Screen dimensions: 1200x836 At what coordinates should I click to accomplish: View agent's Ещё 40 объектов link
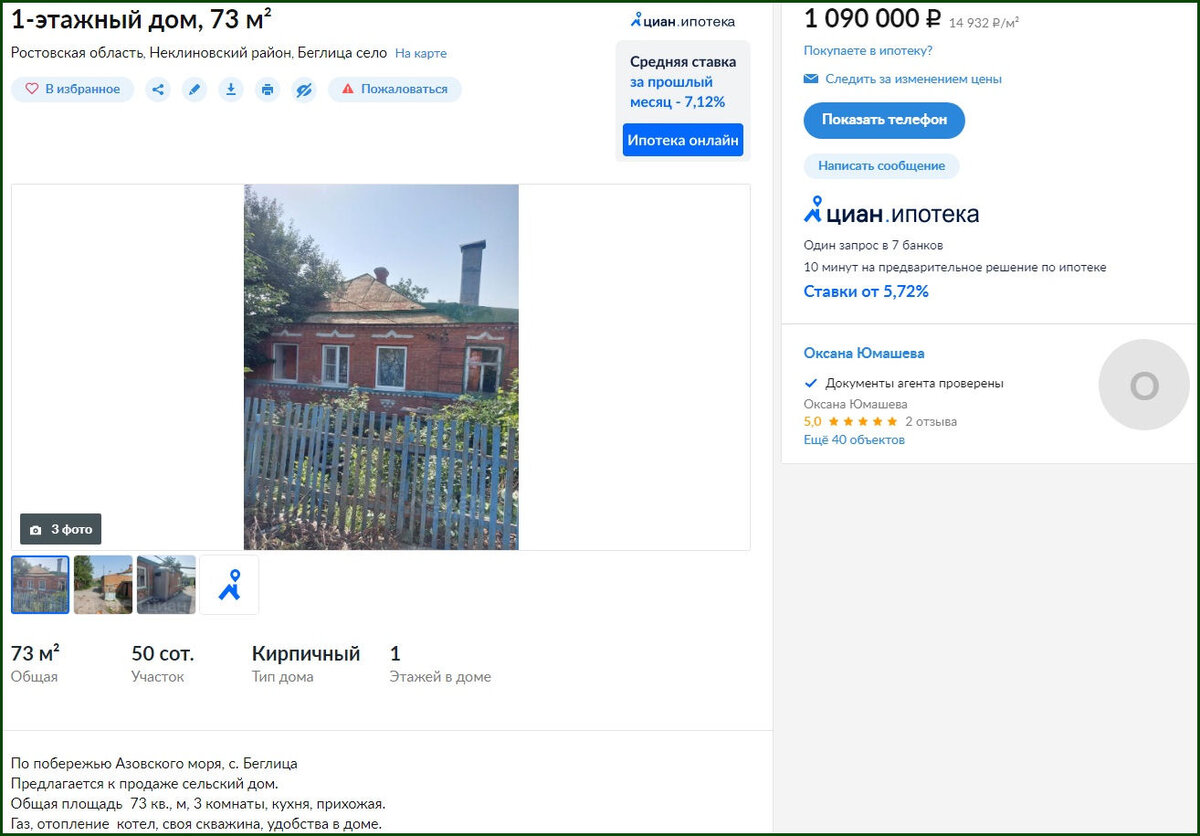pyautogui.click(x=854, y=440)
